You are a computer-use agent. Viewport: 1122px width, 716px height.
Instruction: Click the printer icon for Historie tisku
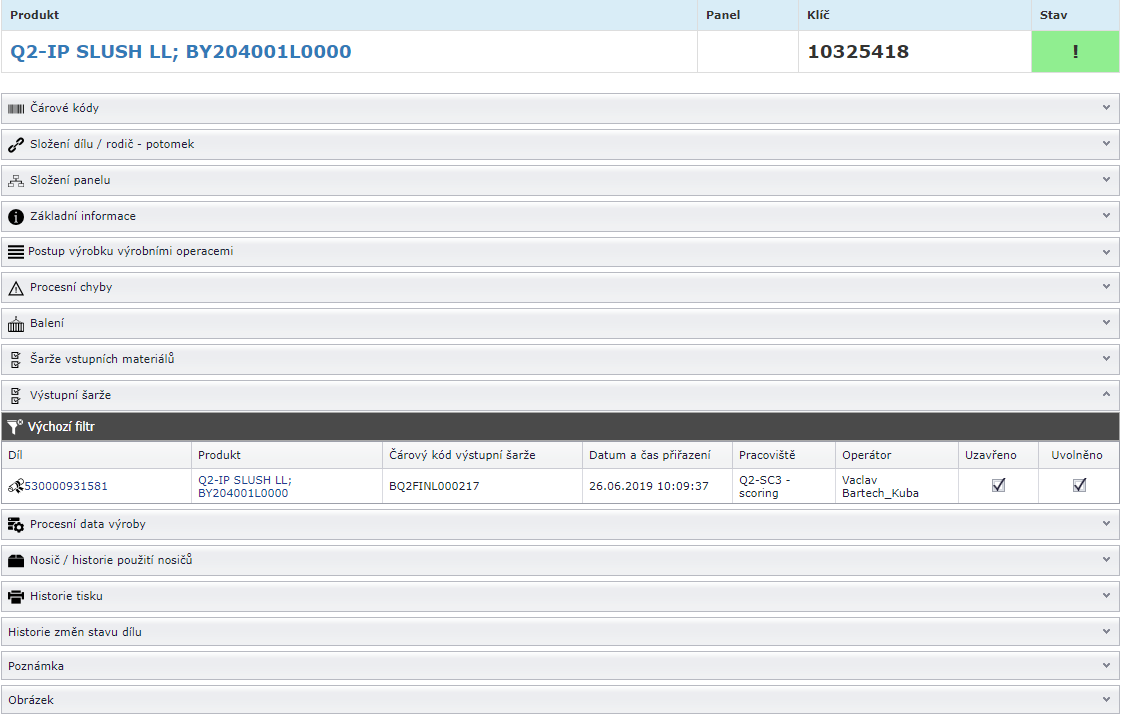coord(16,597)
